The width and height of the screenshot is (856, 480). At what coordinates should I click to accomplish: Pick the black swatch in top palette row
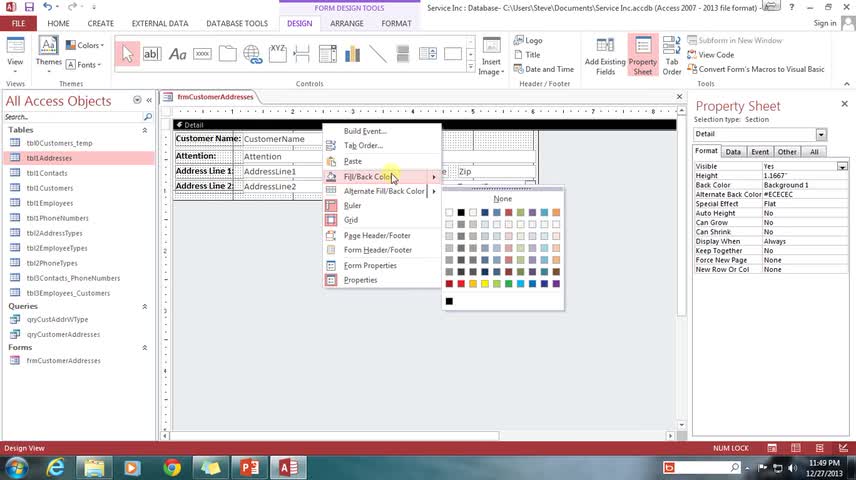[461, 212]
